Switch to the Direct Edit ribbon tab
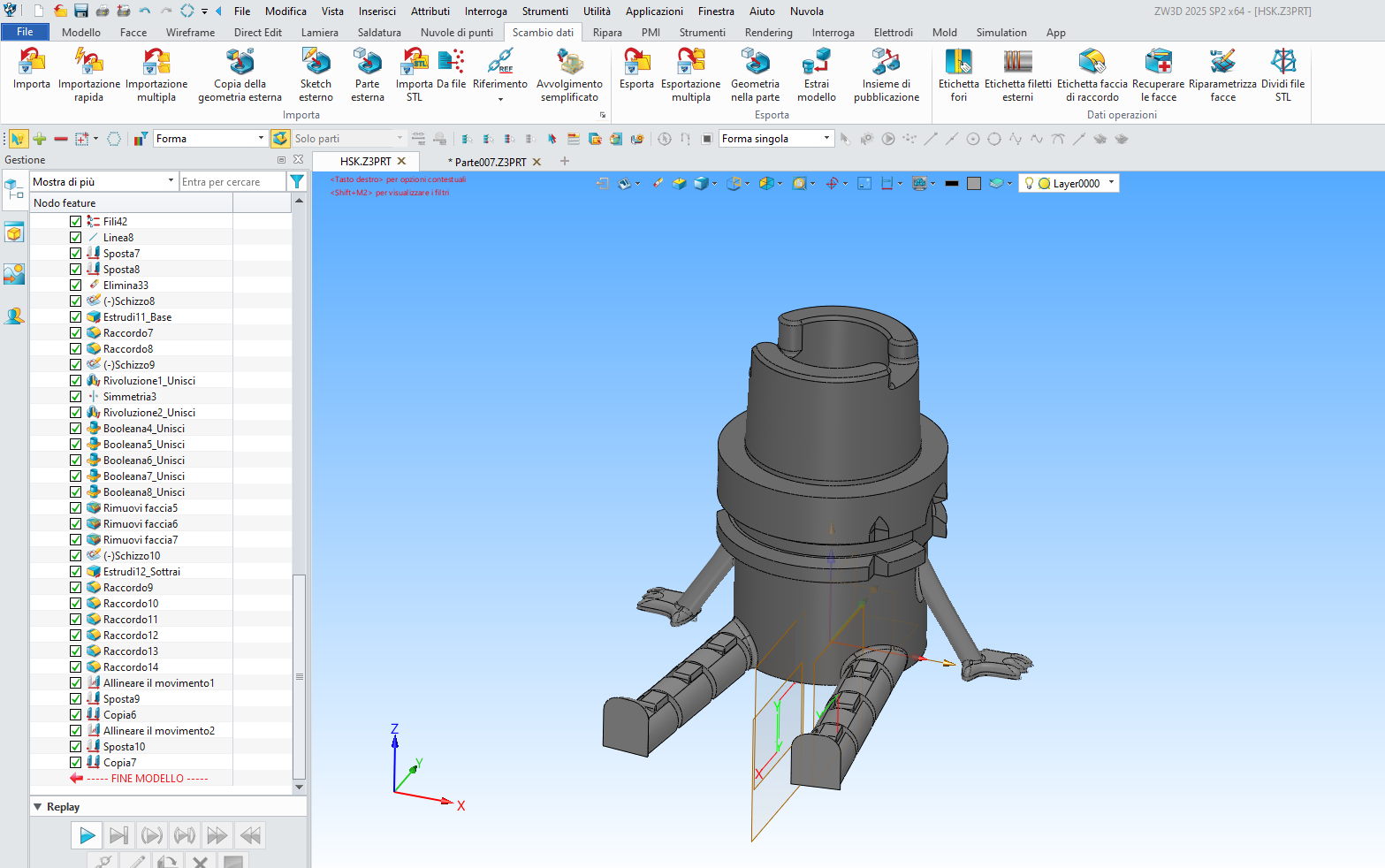The image size is (1385, 868). point(258,33)
